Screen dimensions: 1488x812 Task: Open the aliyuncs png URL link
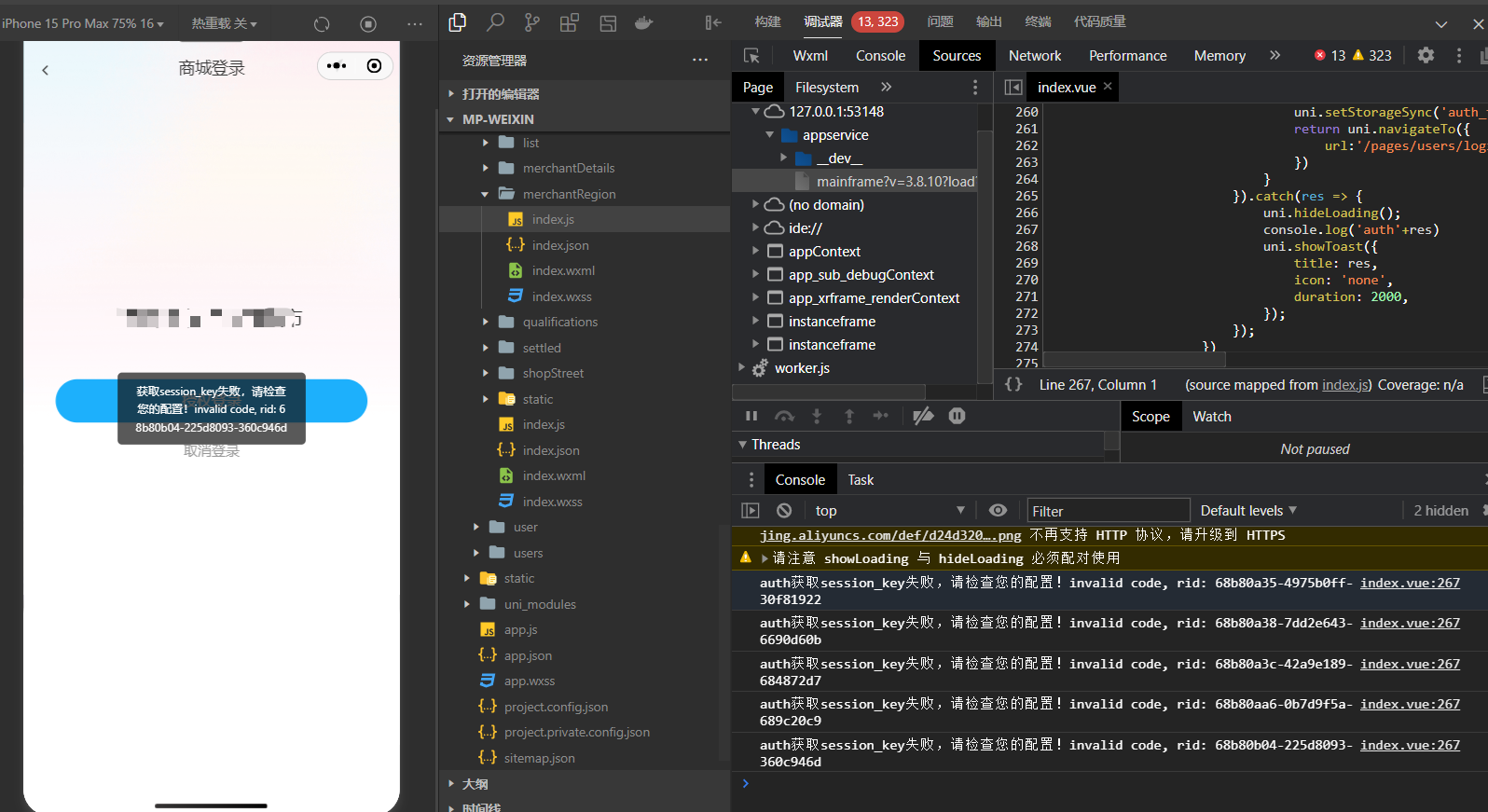click(x=890, y=535)
